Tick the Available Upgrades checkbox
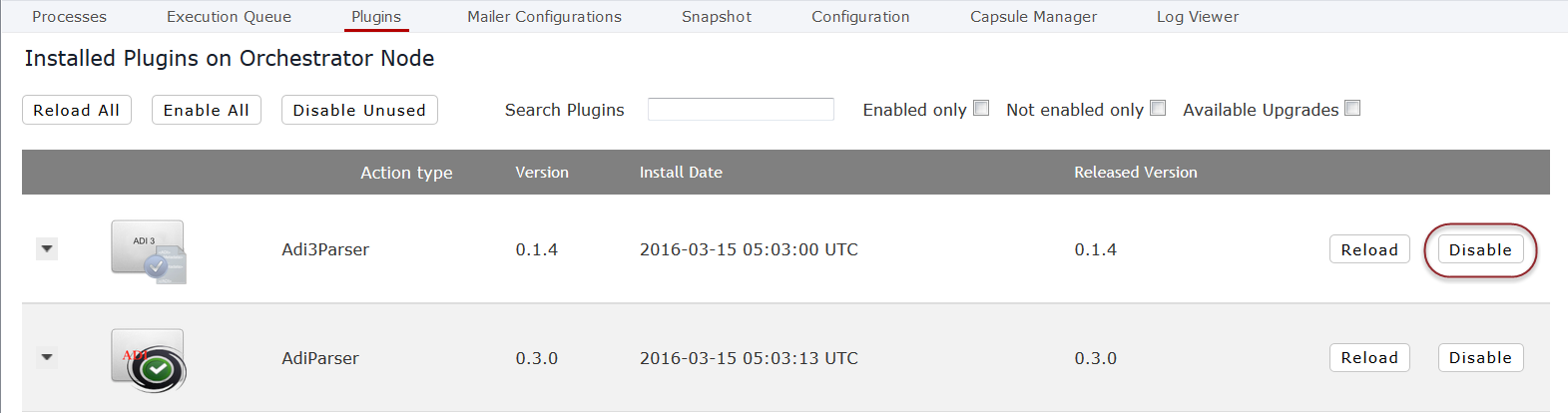Screen dimensions: 1568x413 point(1352,108)
